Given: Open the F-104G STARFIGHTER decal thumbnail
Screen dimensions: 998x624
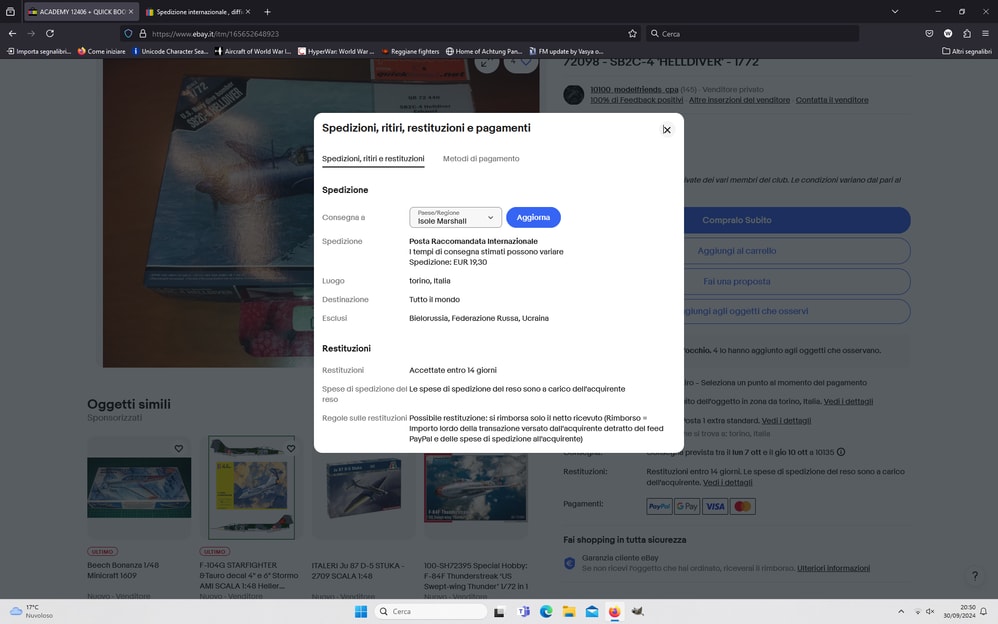Looking at the screenshot, I should click(251, 487).
